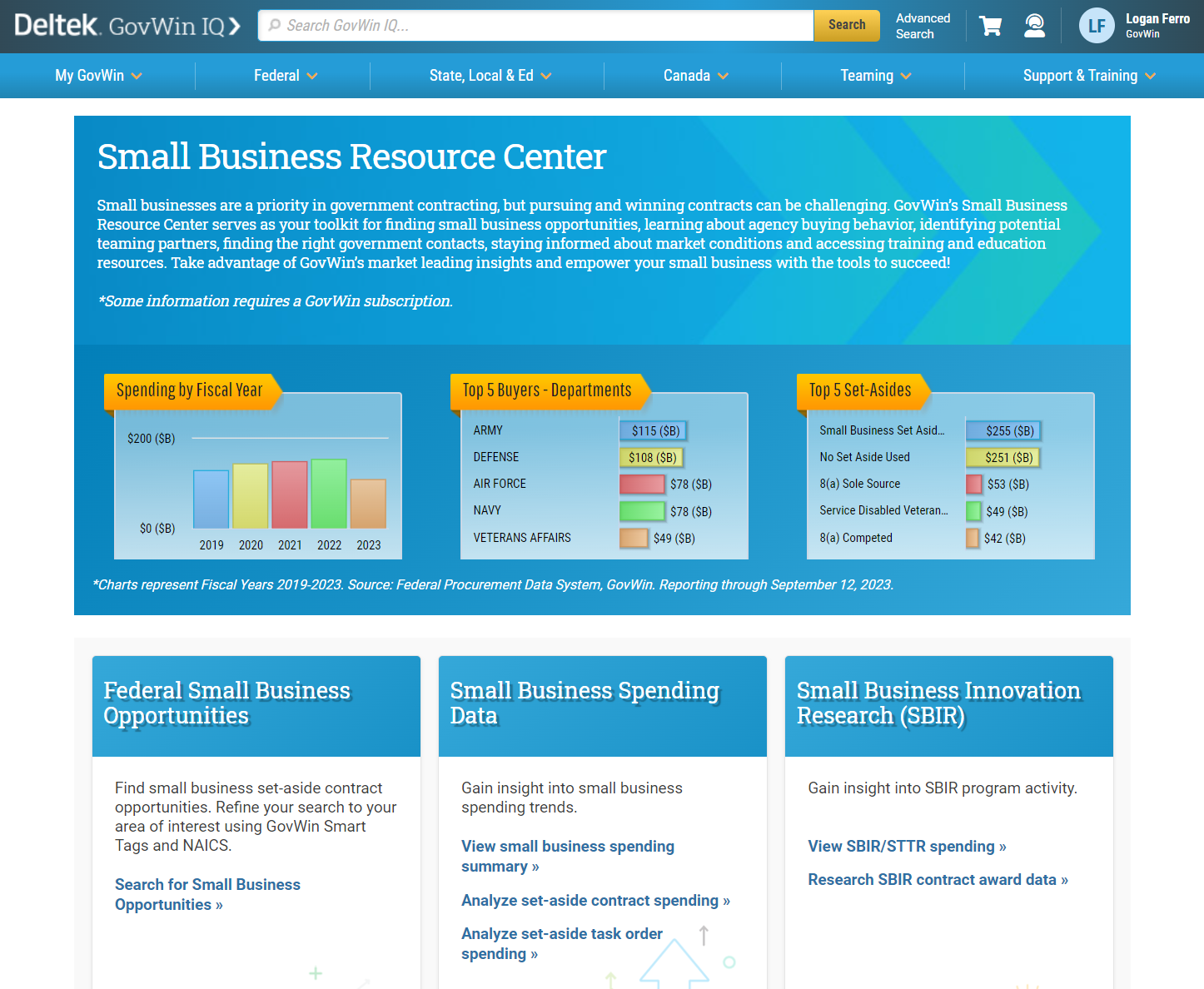
Task: Click Analyze set-aside contract spending link
Action: coord(595,900)
